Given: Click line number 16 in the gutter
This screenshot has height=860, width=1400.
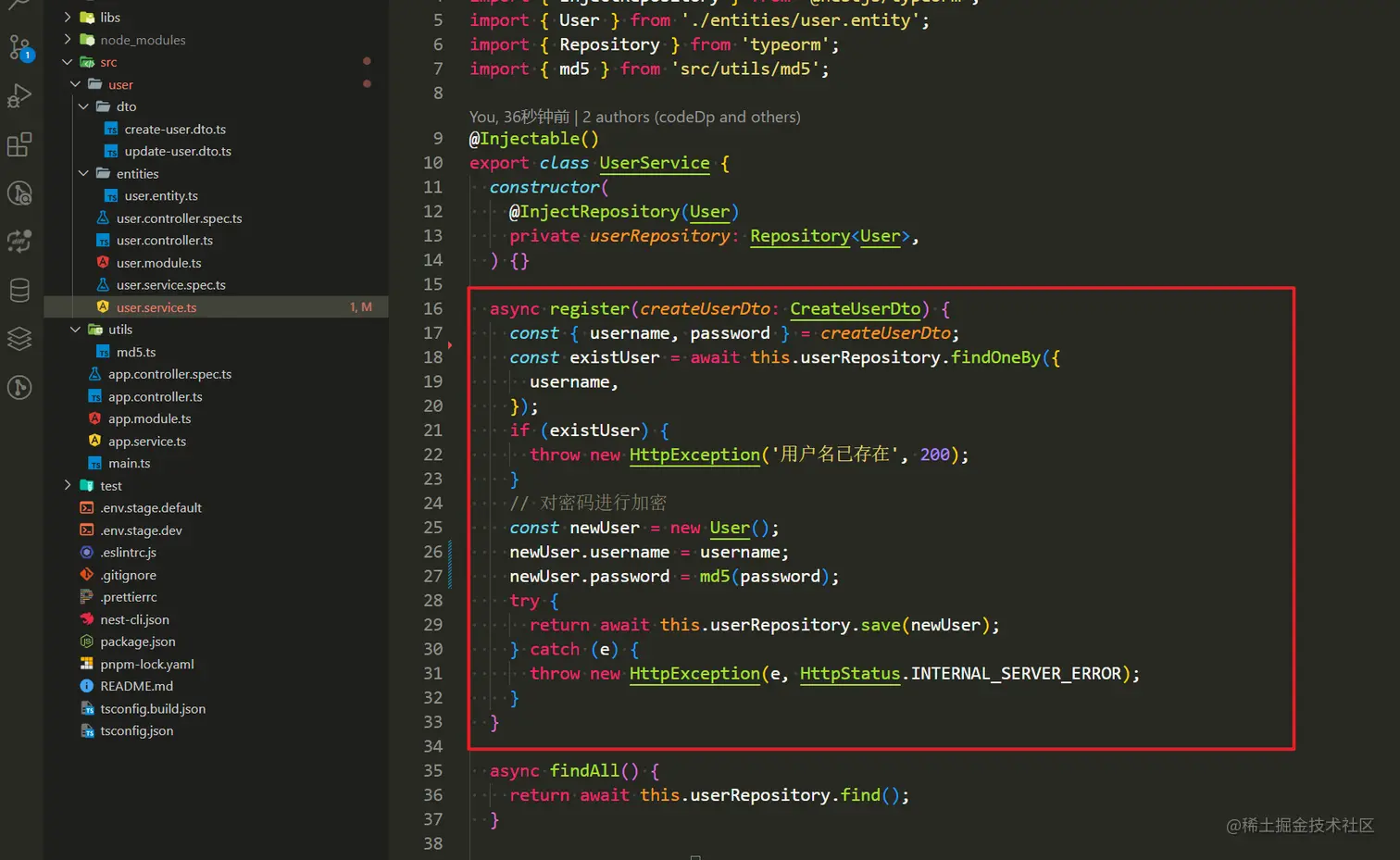Looking at the screenshot, I should [433, 308].
